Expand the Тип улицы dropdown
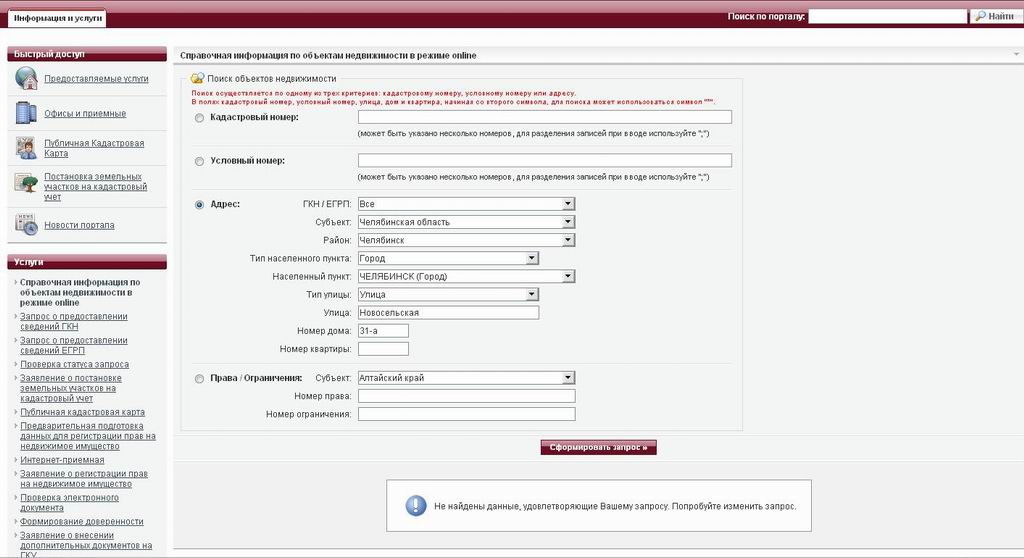The image size is (1024, 558). pyautogui.click(x=532, y=294)
